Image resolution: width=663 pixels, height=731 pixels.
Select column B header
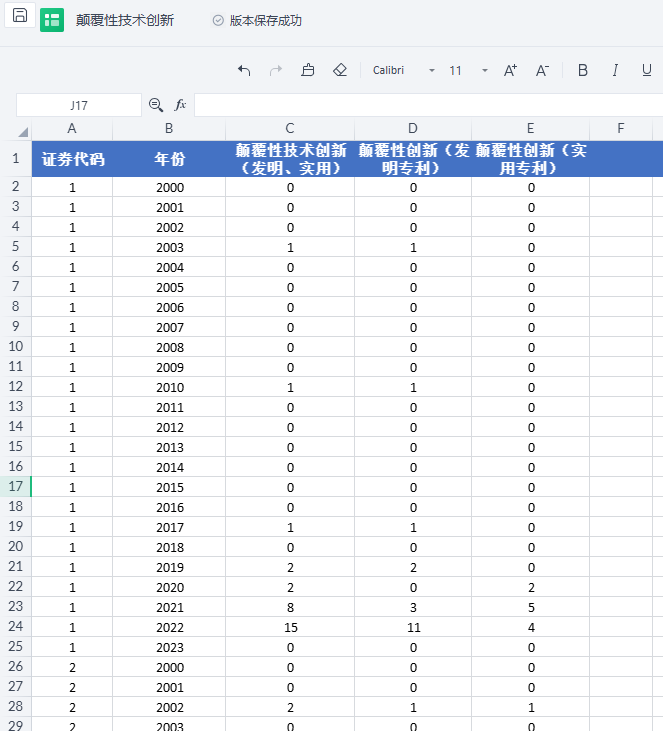click(x=169, y=128)
